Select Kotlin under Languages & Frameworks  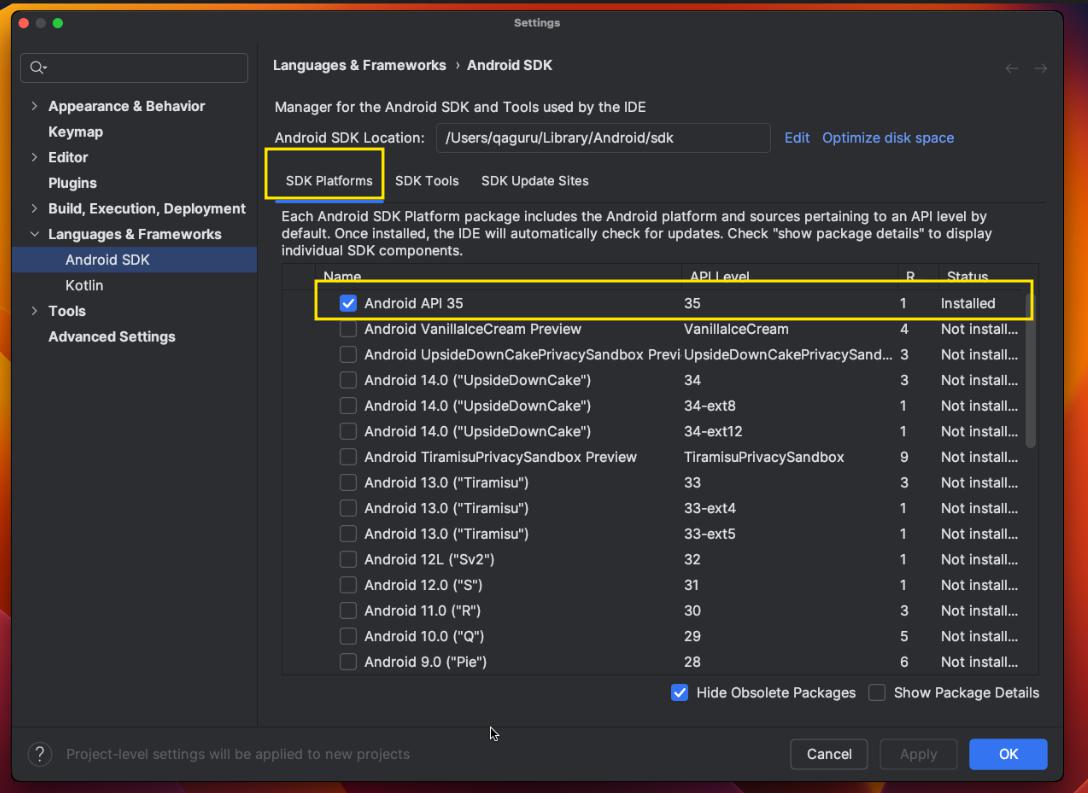pyautogui.click(x=84, y=285)
